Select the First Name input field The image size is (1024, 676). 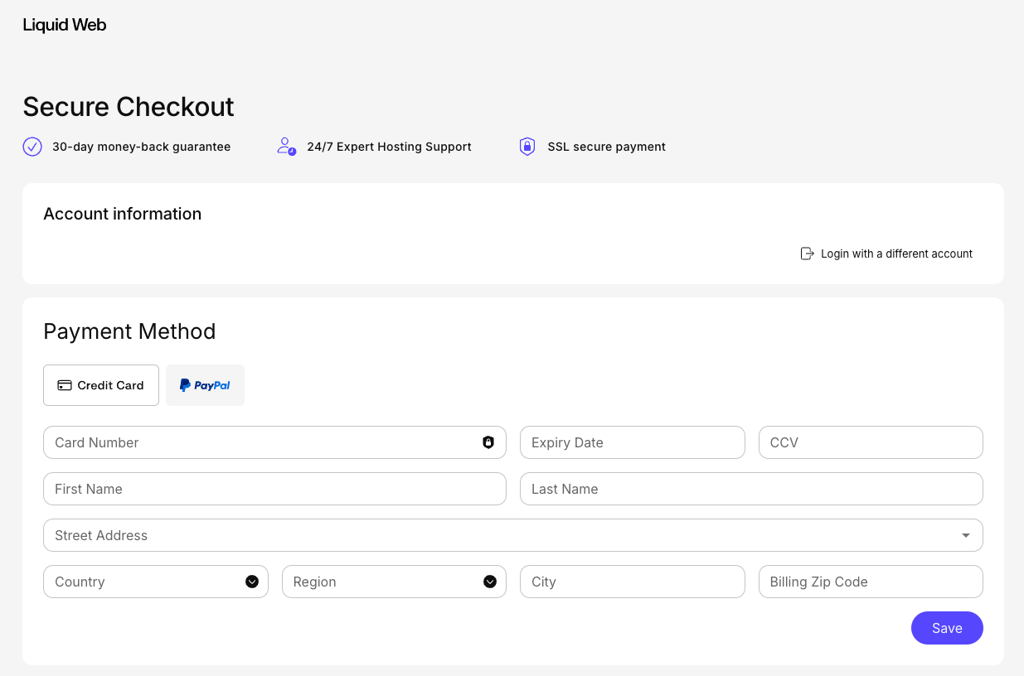pos(275,489)
